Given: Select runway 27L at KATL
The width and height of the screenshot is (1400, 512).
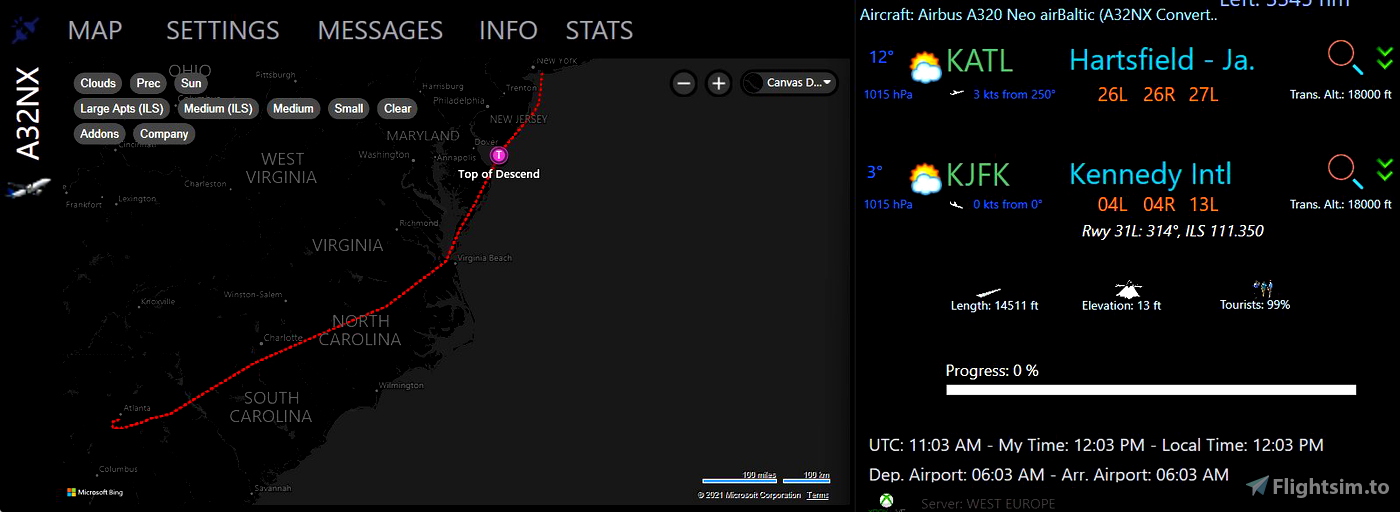Looking at the screenshot, I should [1203, 95].
